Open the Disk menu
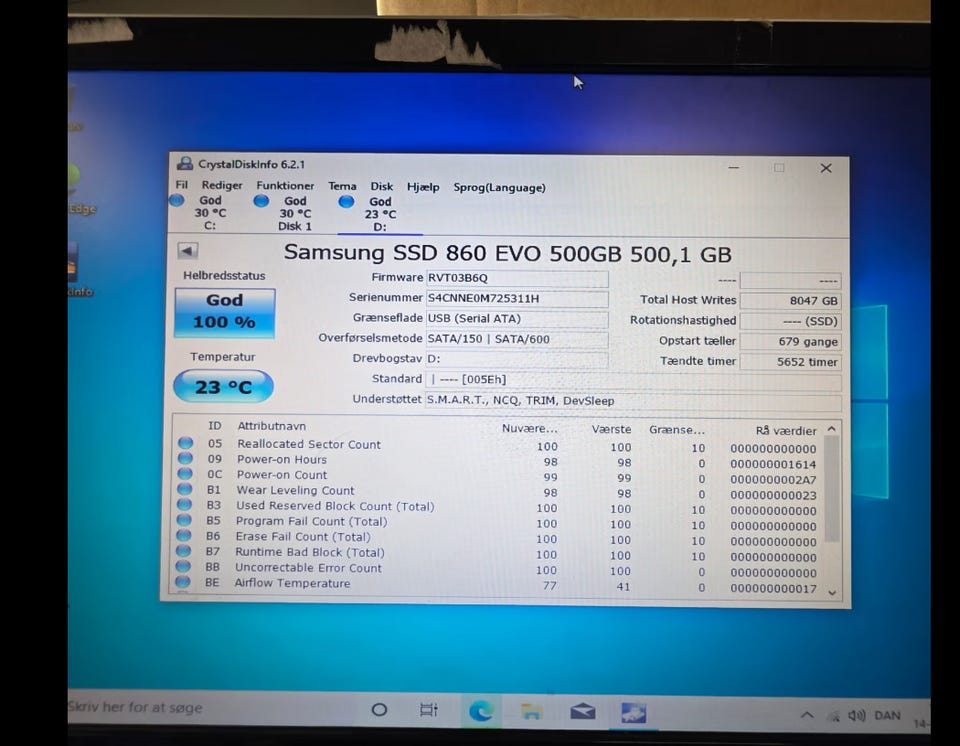Screen dimensions: 960x746 pos(381,186)
